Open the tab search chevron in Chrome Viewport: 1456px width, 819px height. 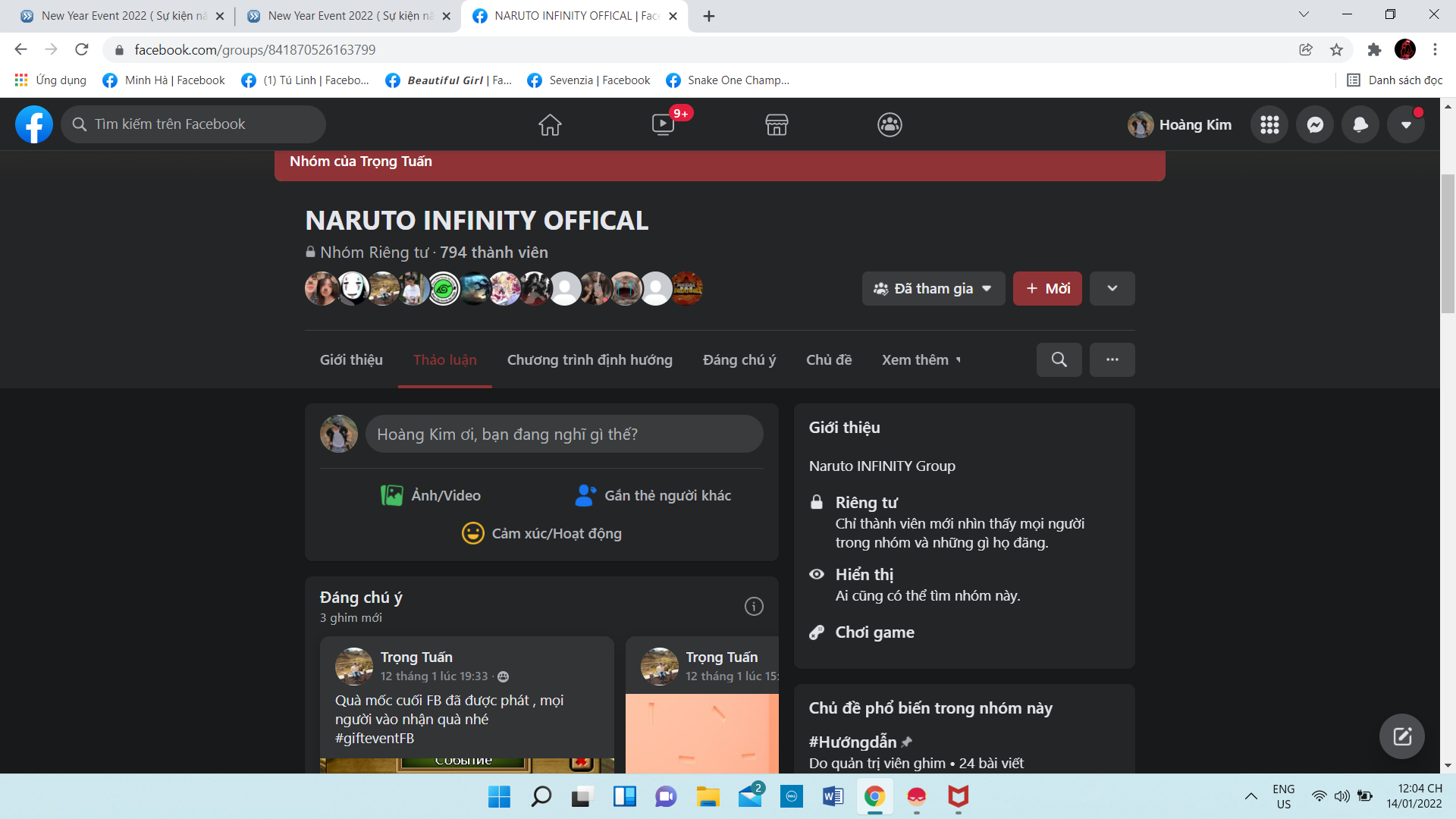(x=1304, y=14)
